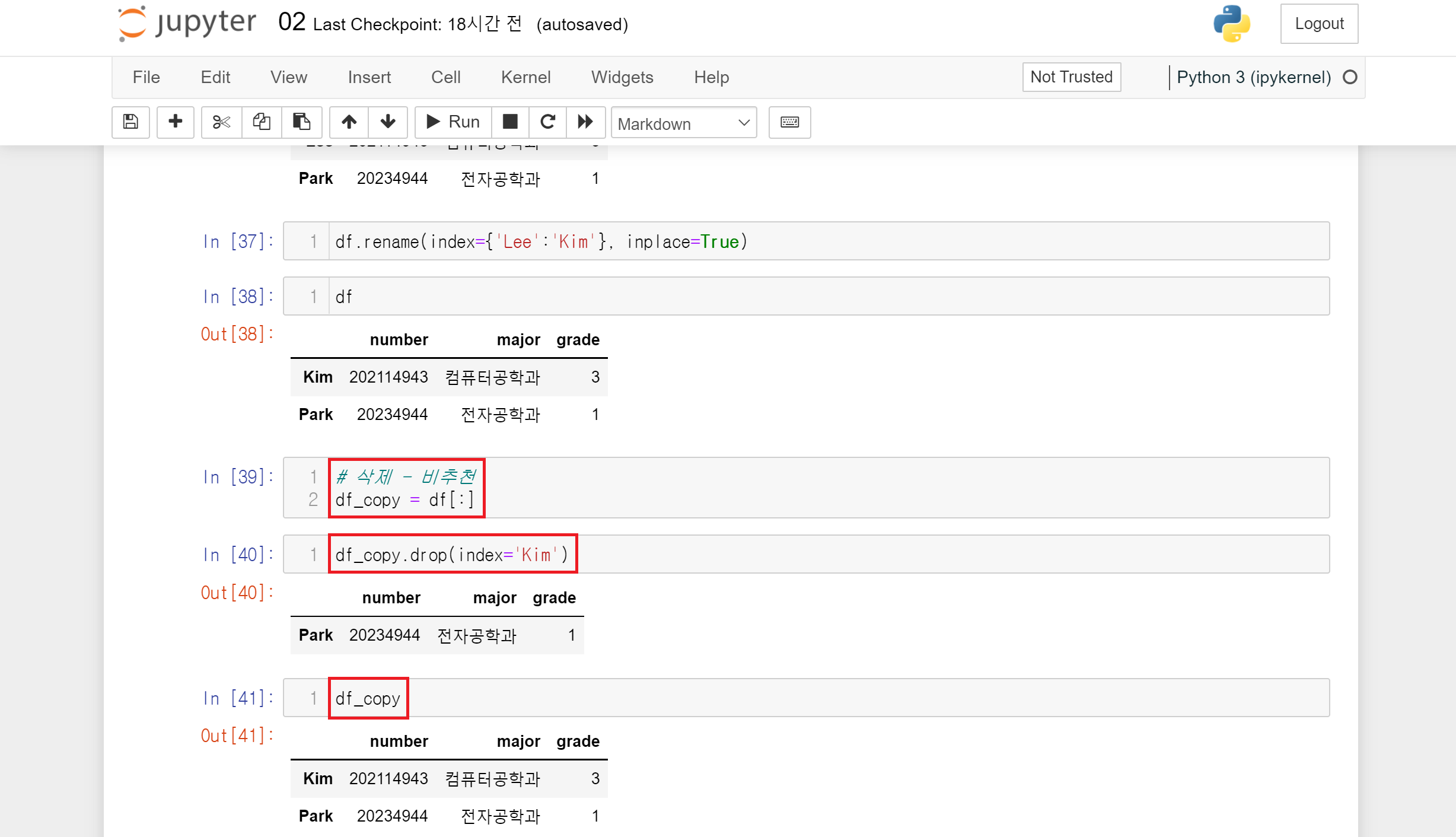Open the Markdown cell type dropdown

point(683,123)
